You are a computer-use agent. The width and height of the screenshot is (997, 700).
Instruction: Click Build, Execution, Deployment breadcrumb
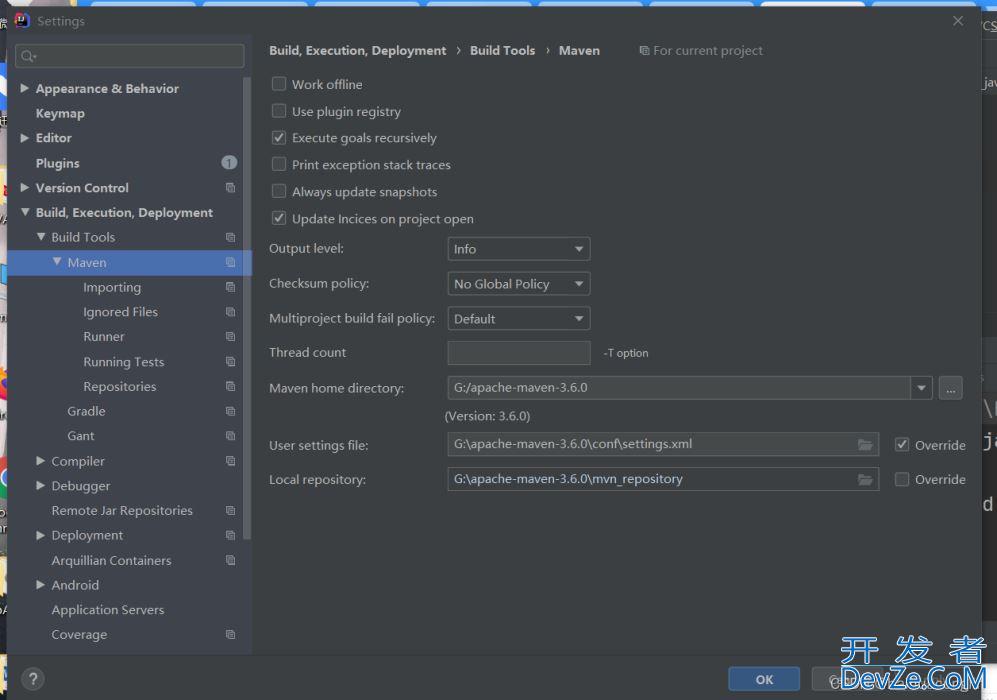[357, 50]
